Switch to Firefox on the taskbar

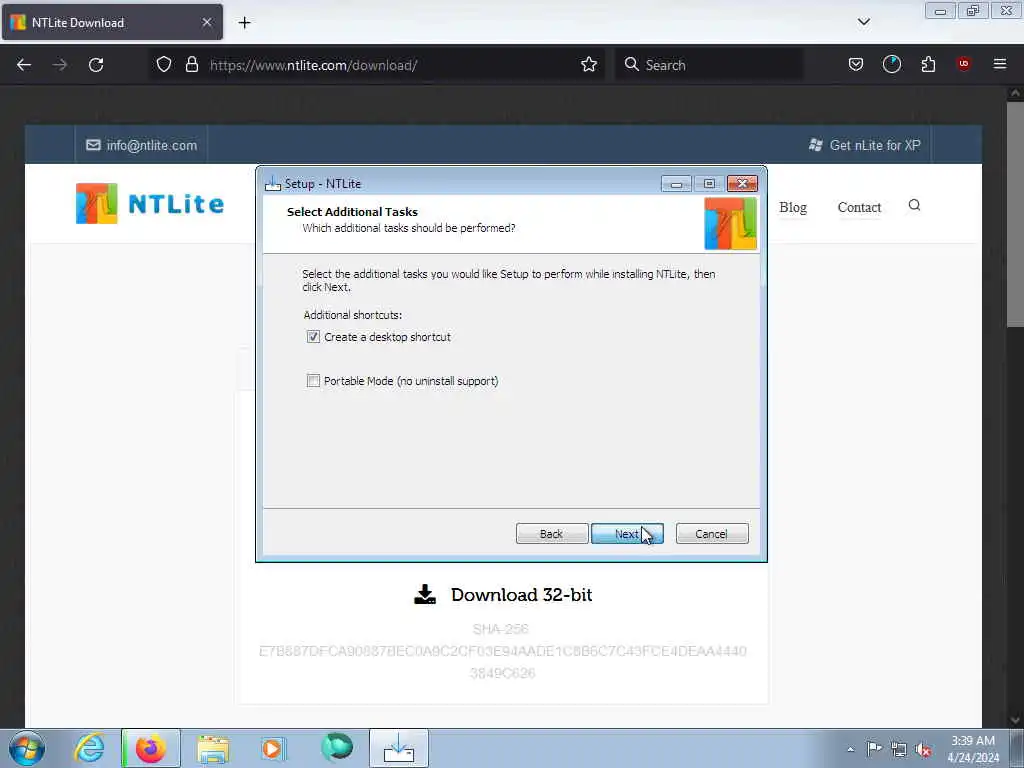point(151,748)
